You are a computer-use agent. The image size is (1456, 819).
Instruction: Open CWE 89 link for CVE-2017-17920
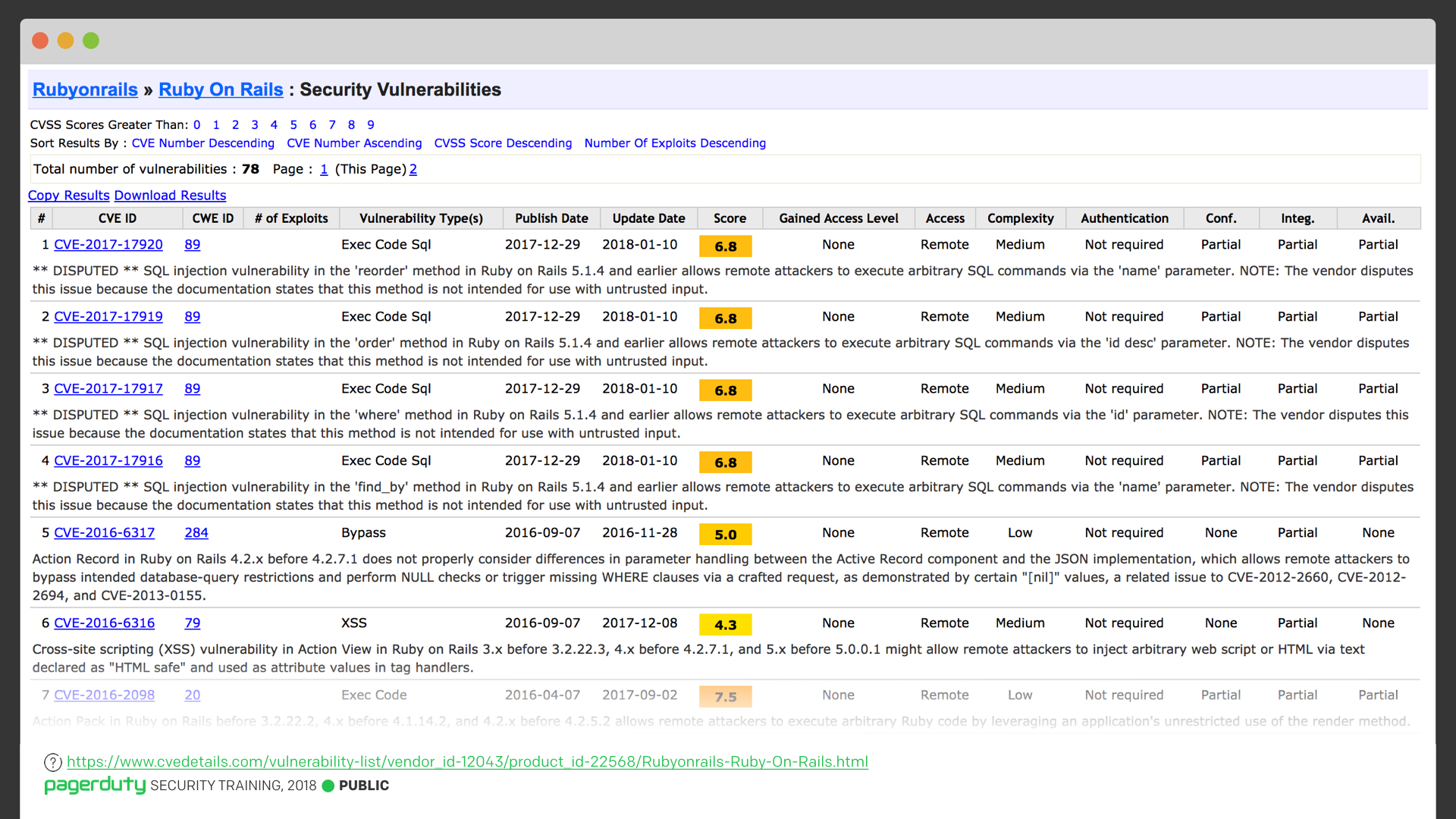pyautogui.click(x=193, y=245)
